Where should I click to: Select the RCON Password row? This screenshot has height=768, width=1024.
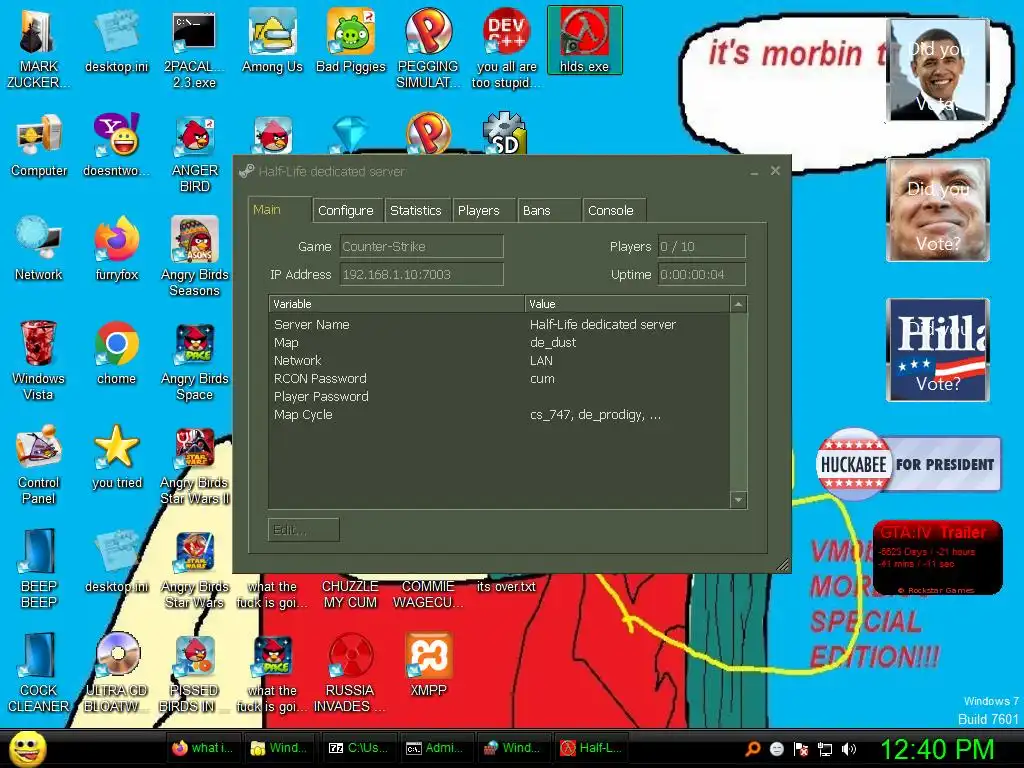coord(499,379)
